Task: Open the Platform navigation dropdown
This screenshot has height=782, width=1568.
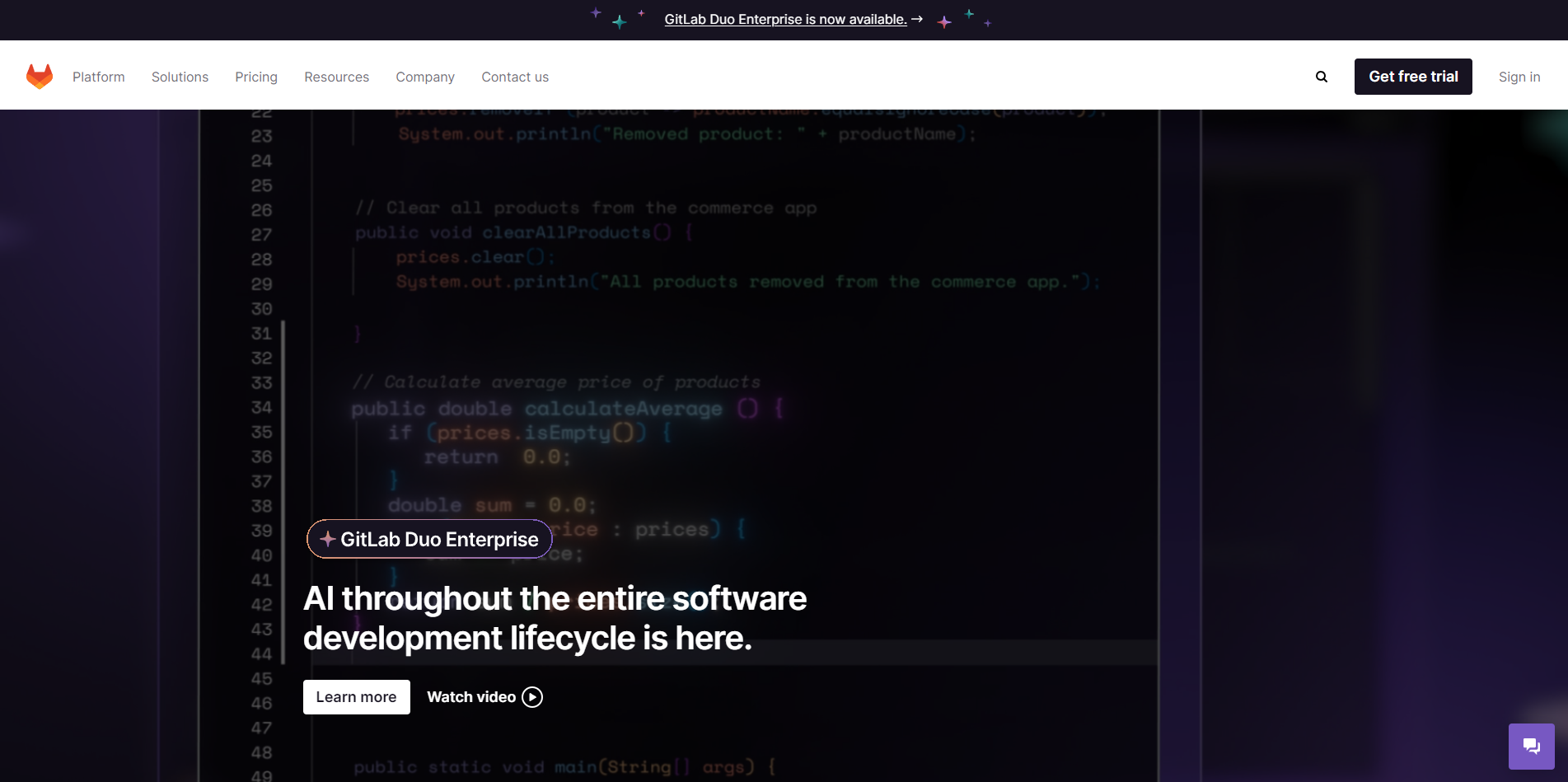Action: [98, 76]
